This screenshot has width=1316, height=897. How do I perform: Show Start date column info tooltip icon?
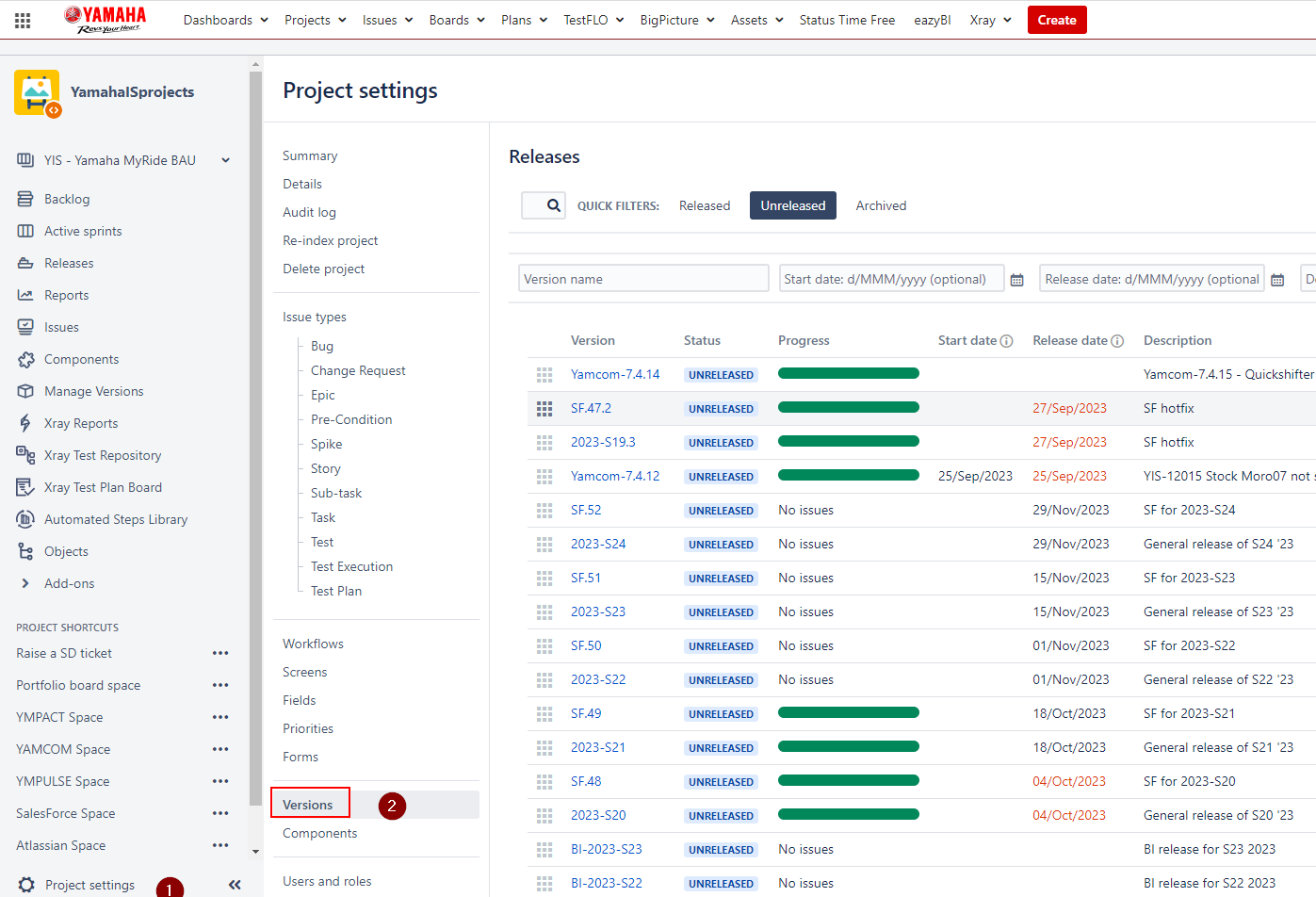click(1006, 341)
